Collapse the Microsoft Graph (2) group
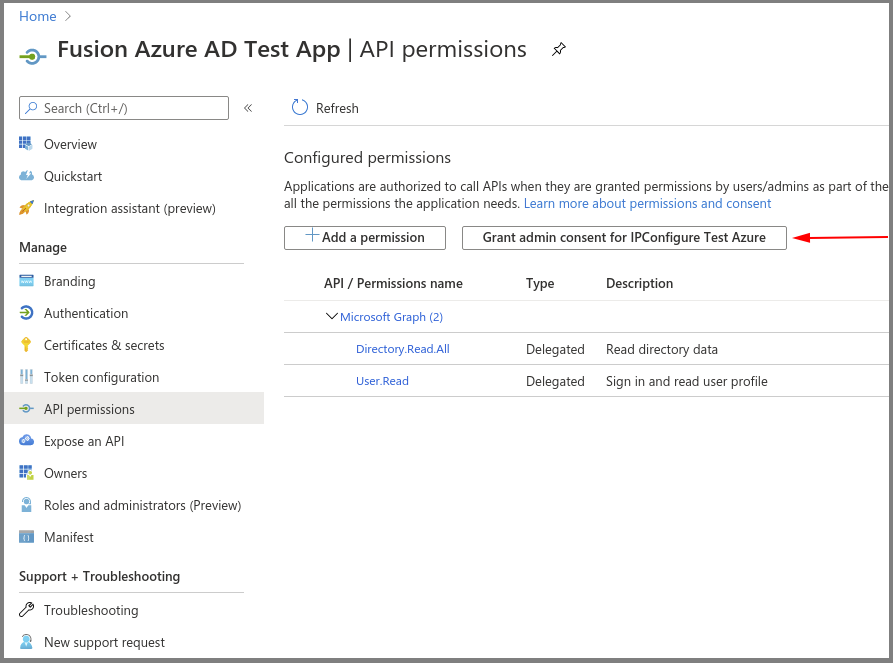The image size is (893, 663). point(332,316)
